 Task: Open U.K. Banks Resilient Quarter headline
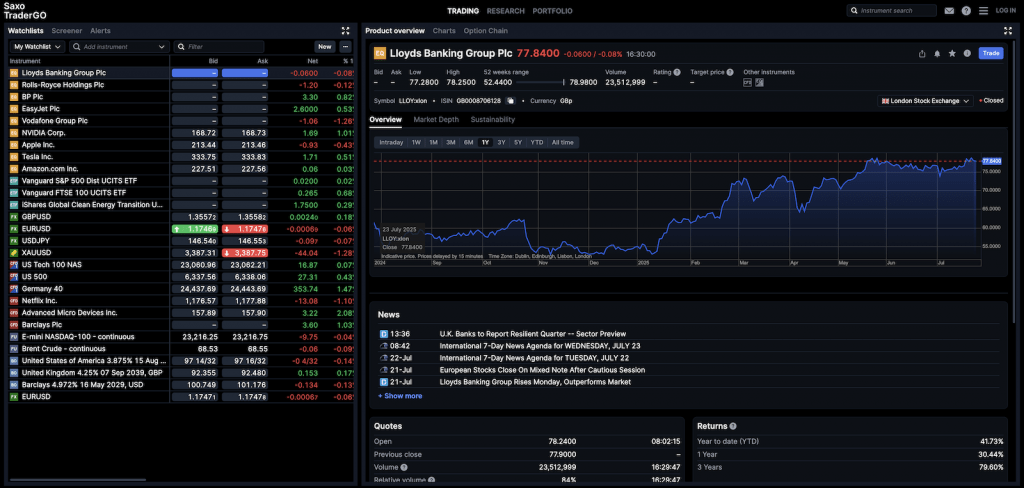(533, 334)
